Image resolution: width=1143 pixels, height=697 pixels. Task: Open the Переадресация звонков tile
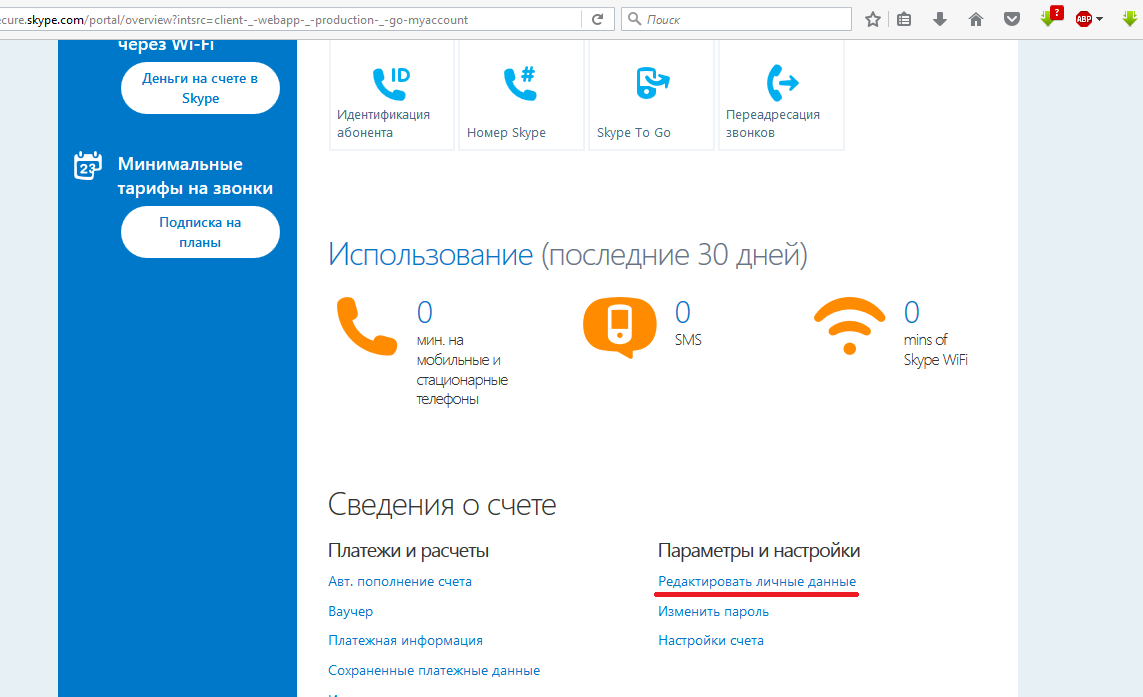click(x=781, y=98)
